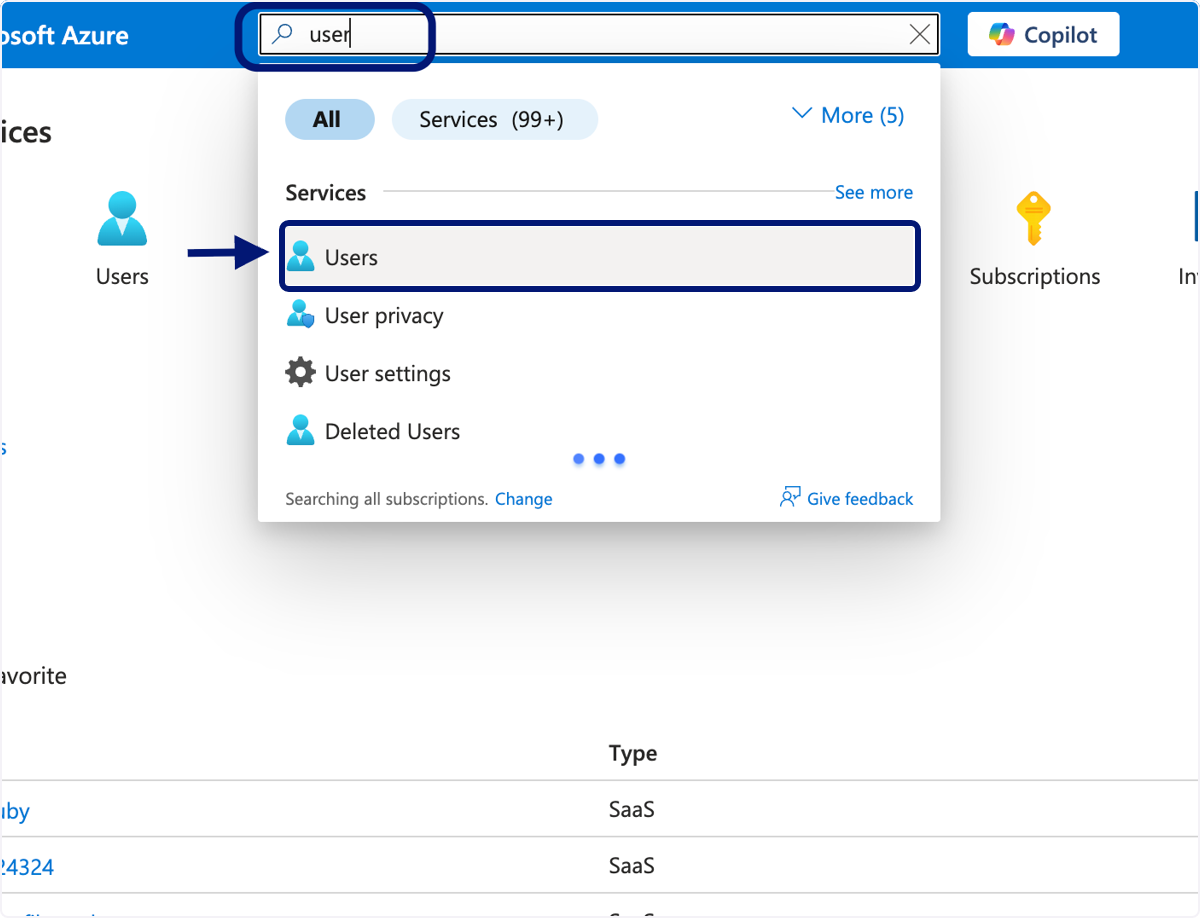Click the Give feedback person icon

pyautogui.click(x=790, y=497)
